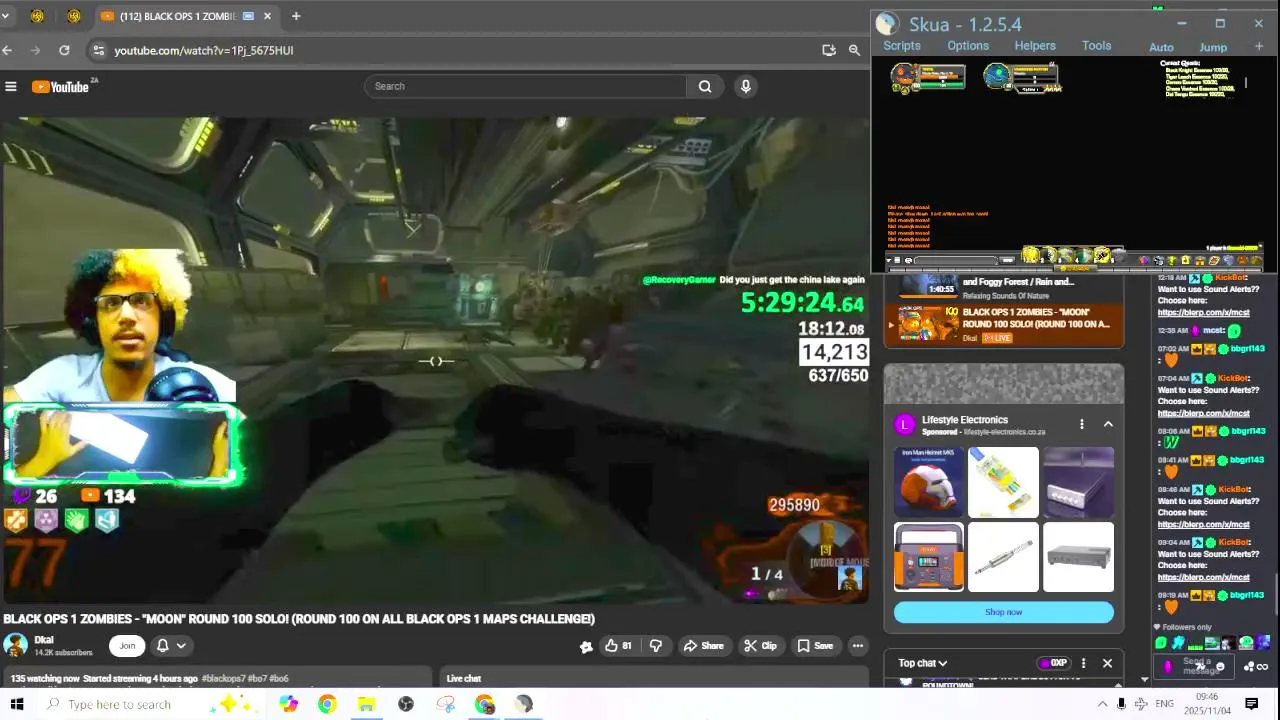Close the BLACK OPS 1 tab
1280x720 pixels.
click(268, 16)
